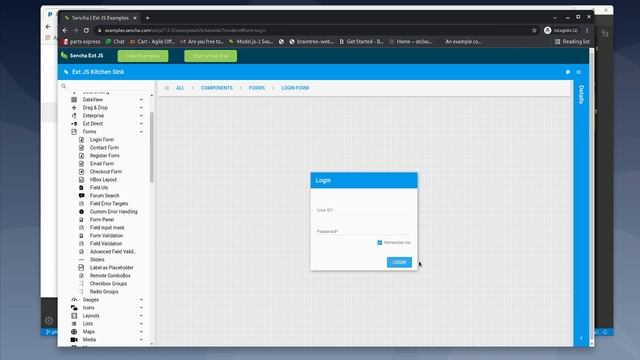Click the Gauges category icon
640x360 pixels.
coord(74,300)
